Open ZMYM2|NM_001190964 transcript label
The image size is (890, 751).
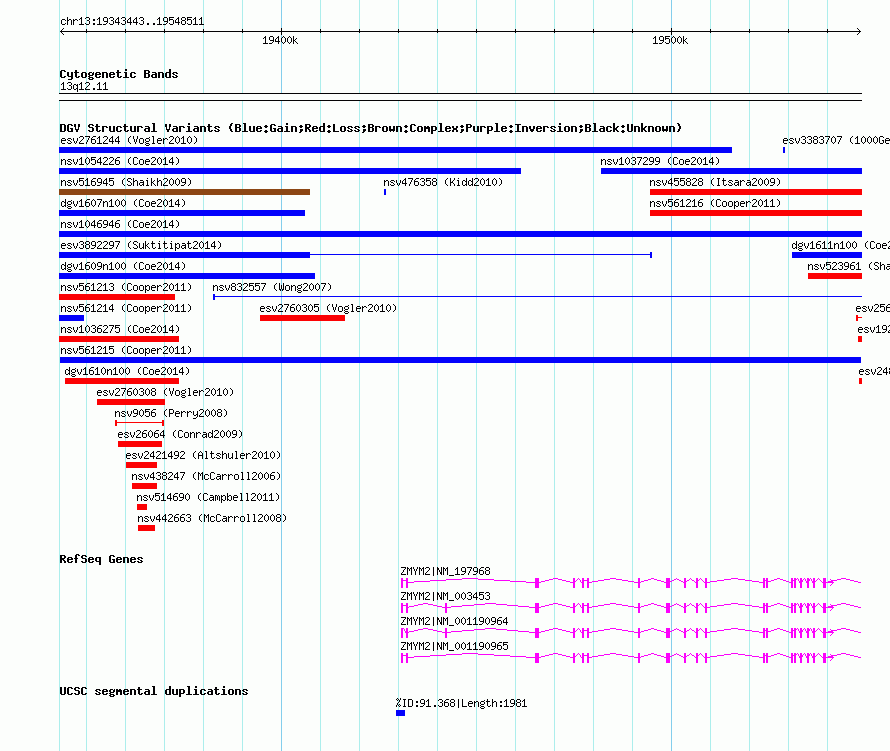point(454,621)
